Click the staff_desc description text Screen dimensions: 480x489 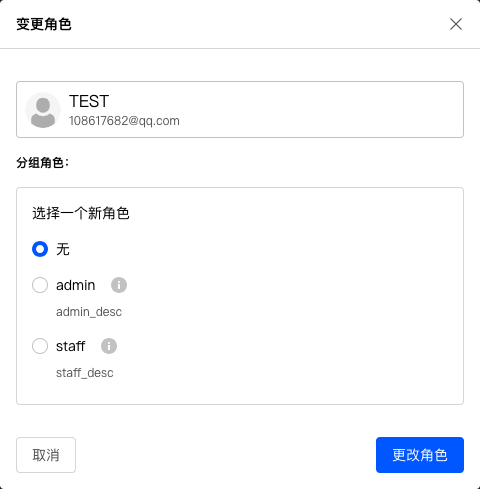[x=85, y=373]
